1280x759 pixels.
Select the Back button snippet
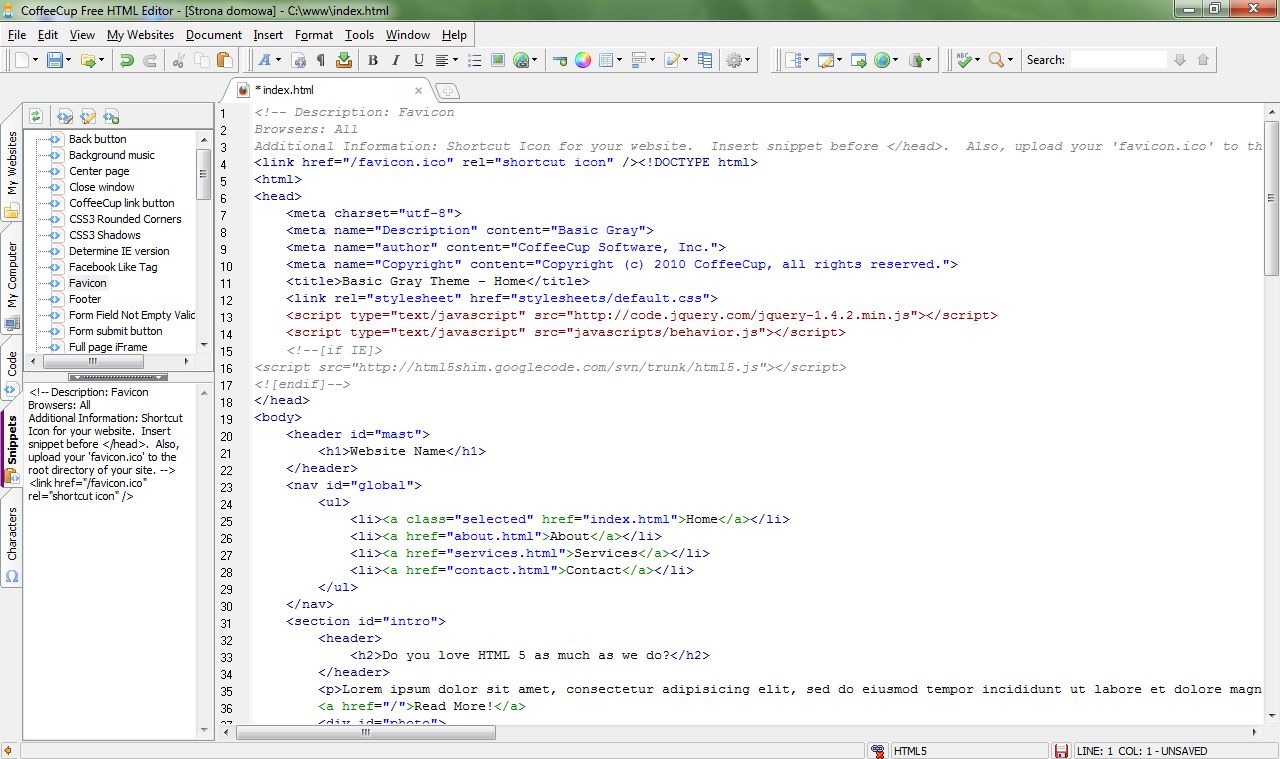(x=97, y=139)
